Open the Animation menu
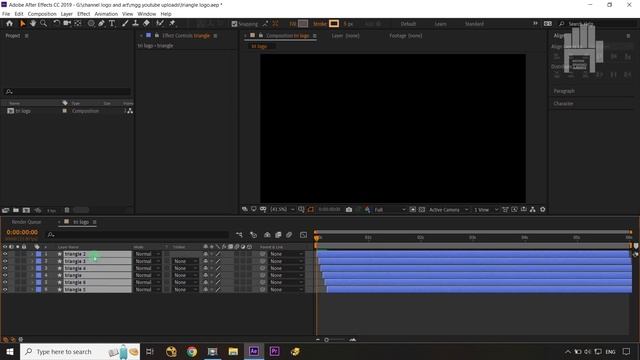Viewport: 640px width, 360px height. [x=106, y=14]
